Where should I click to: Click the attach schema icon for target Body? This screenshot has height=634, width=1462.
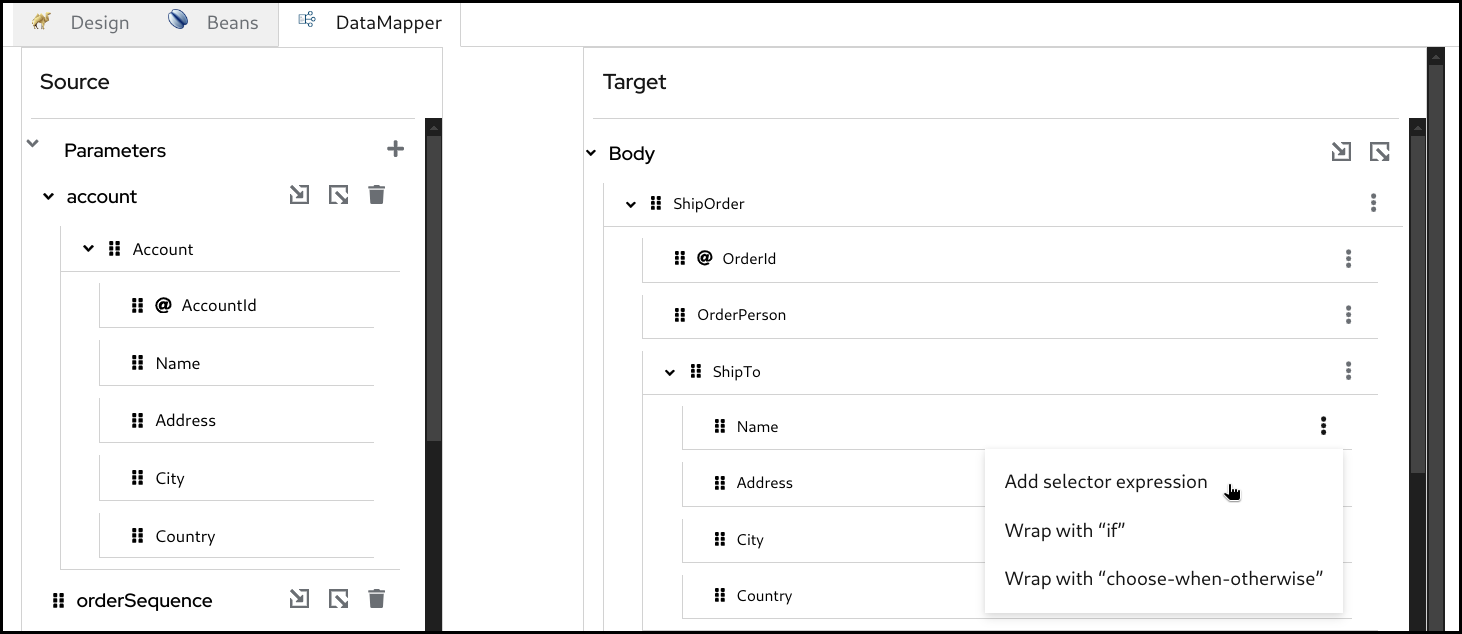click(x=1341, y=152)
